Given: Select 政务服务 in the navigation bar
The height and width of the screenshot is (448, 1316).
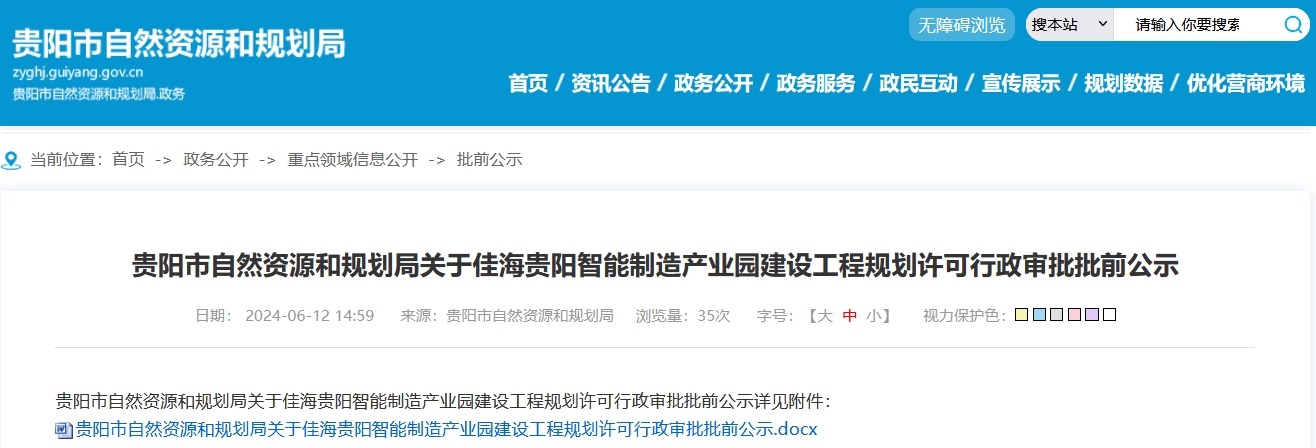Looking at the screenshot, I should coord(816,83).
